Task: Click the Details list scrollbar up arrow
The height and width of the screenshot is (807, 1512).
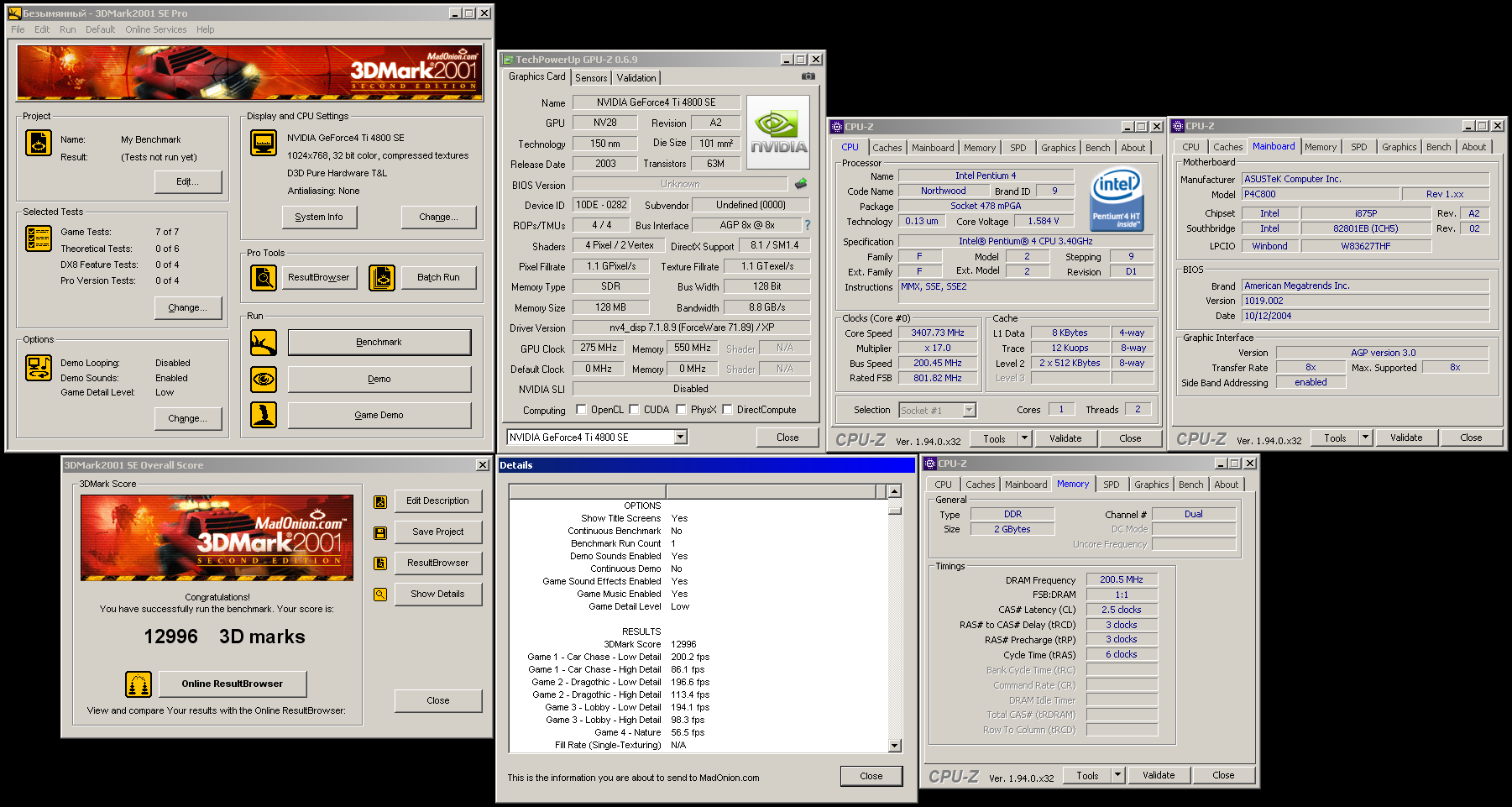Action: [894, 491]
